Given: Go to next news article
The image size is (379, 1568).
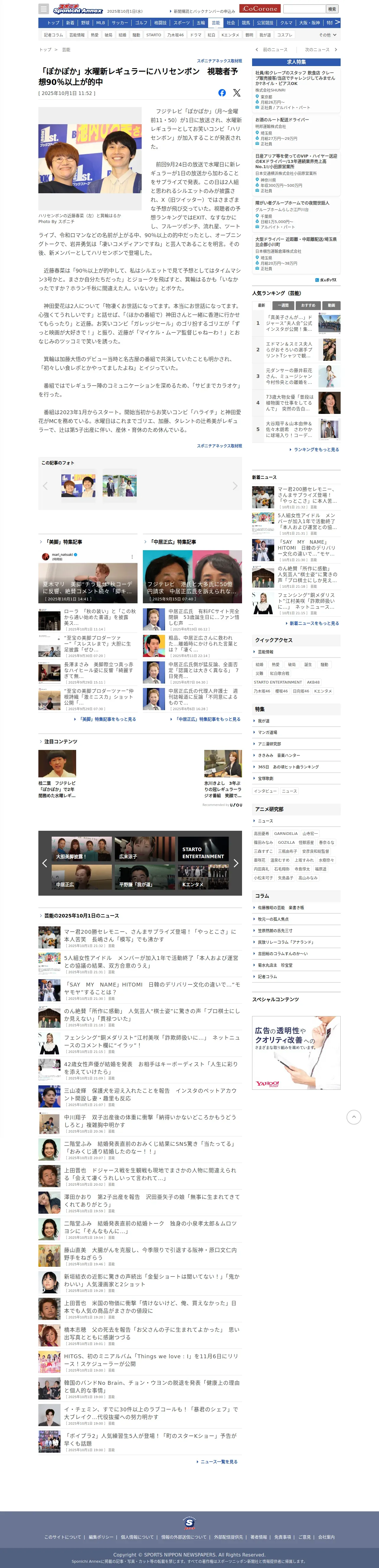Looking at the screenshot, I should [321, 50].
